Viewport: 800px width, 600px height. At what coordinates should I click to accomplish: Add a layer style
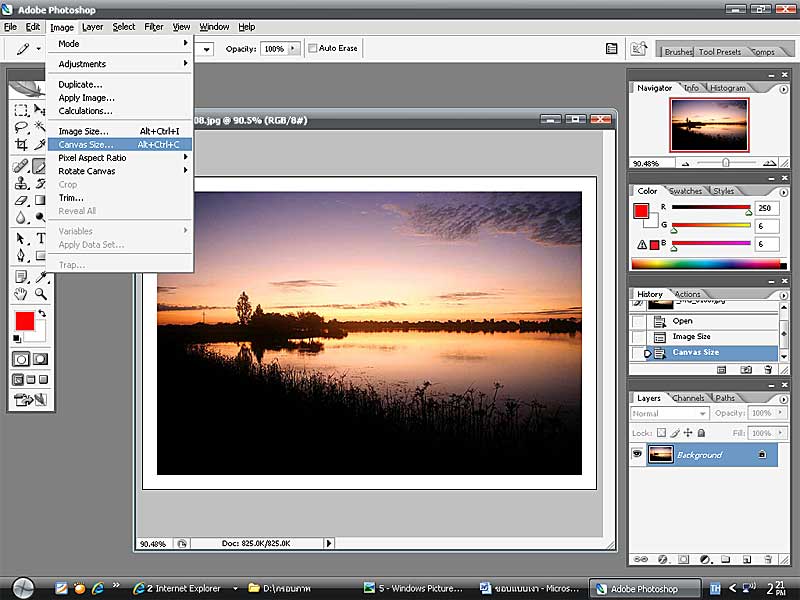click(662, 560)
